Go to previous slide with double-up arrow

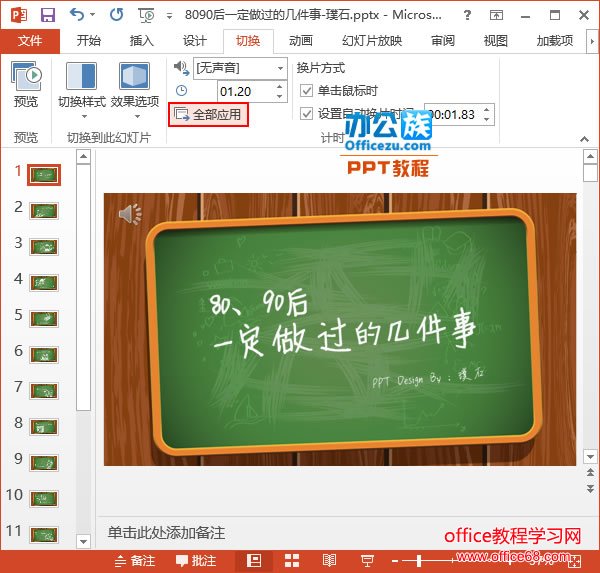tap(590, 472)
